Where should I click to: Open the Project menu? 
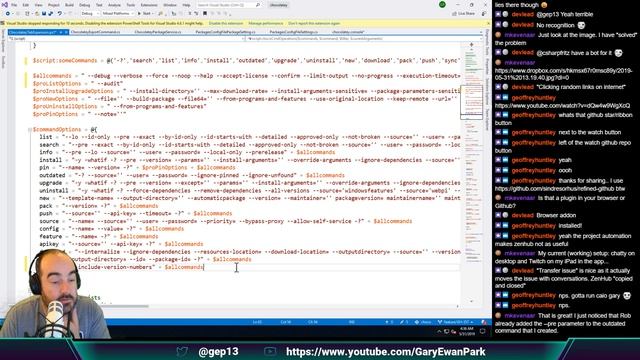(54, 5)
